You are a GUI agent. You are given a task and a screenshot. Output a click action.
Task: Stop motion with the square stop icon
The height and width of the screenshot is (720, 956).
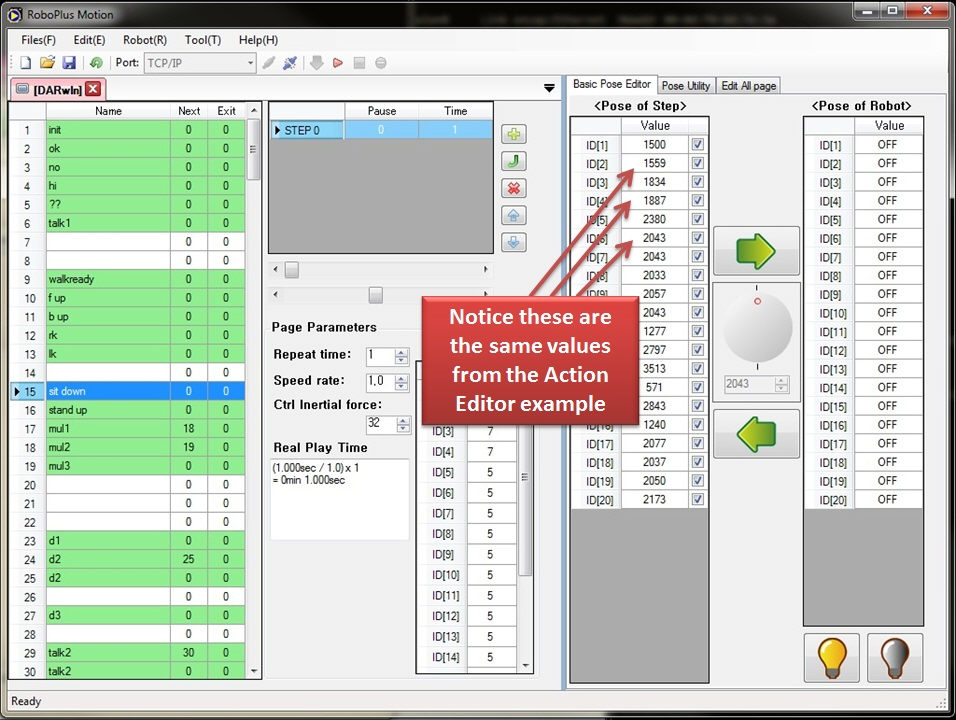(359, 63)
